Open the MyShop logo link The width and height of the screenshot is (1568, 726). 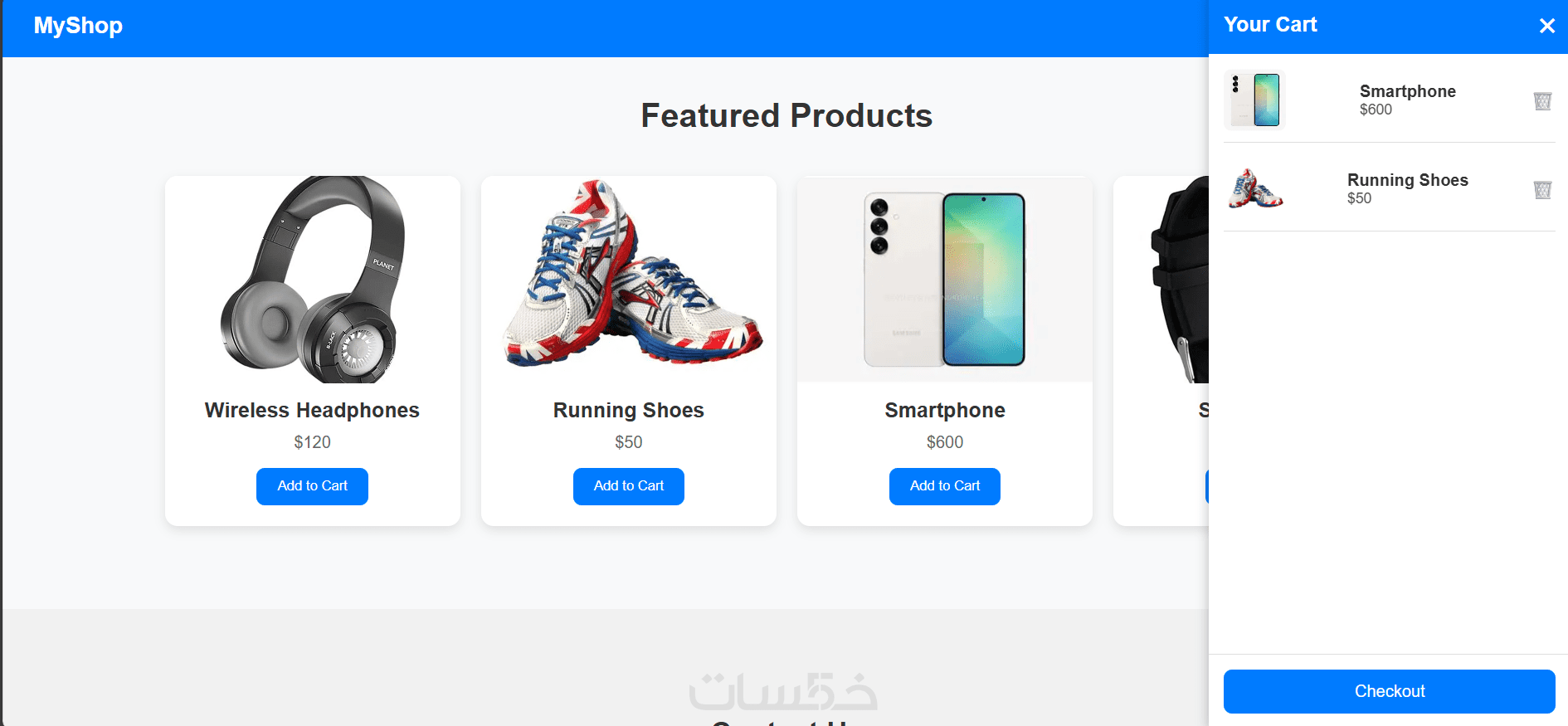click(78, 26)
